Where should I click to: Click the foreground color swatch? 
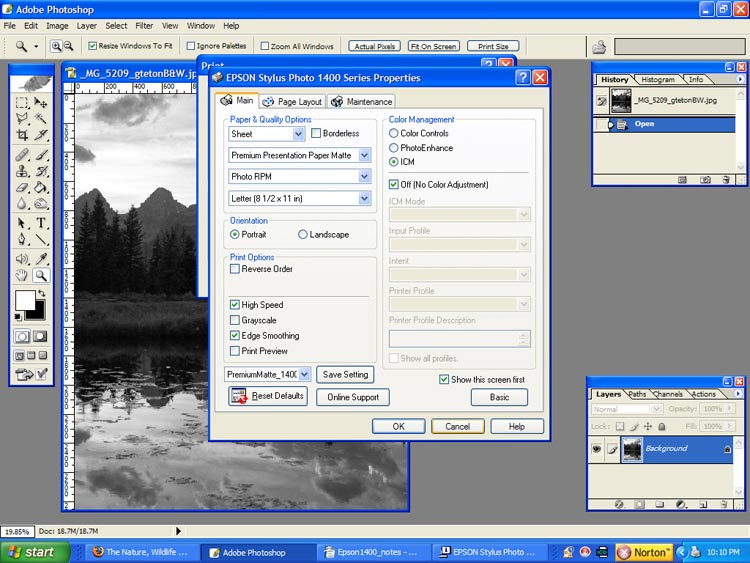[25, 301]
